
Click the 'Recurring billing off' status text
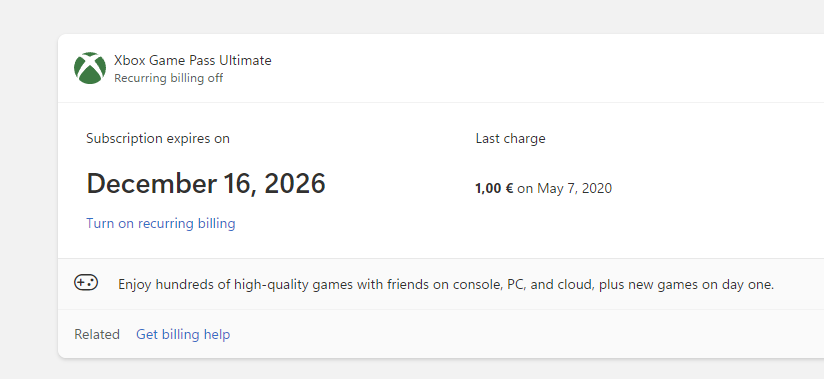[169, 78]
